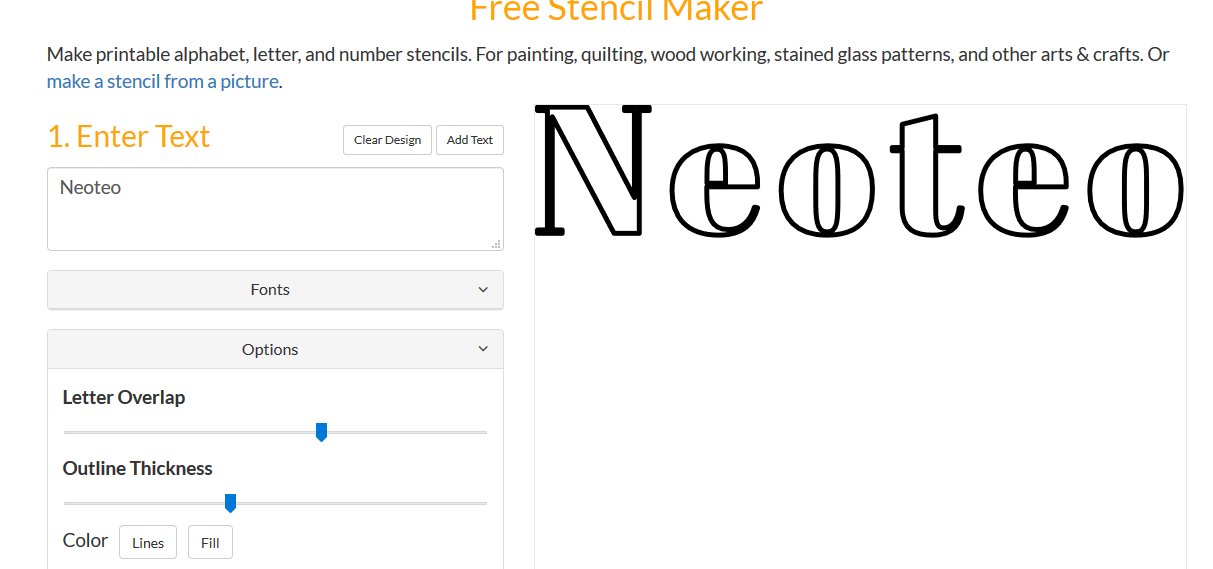The width and height of the screenshot is (1213, 569).
Task: Click the last outlined o in the stencil
Action: click(x=1136, y=190)
